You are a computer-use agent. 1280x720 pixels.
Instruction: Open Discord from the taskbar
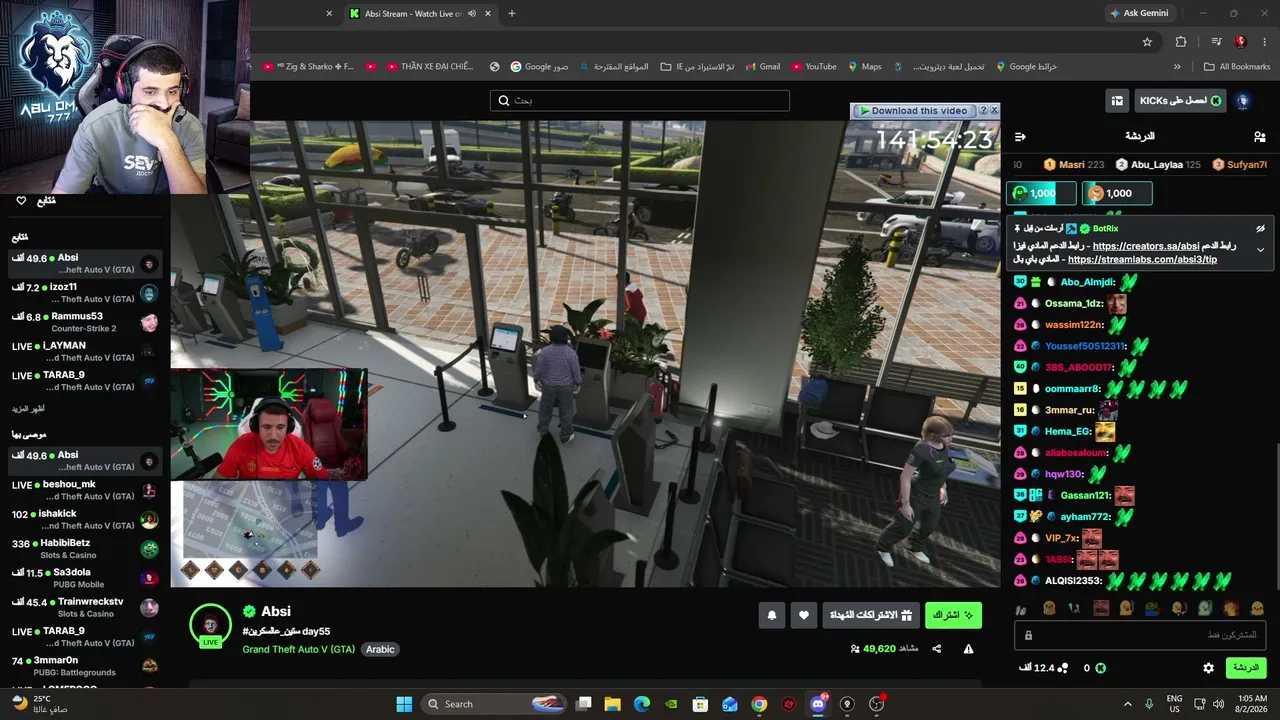coord(818,704)
